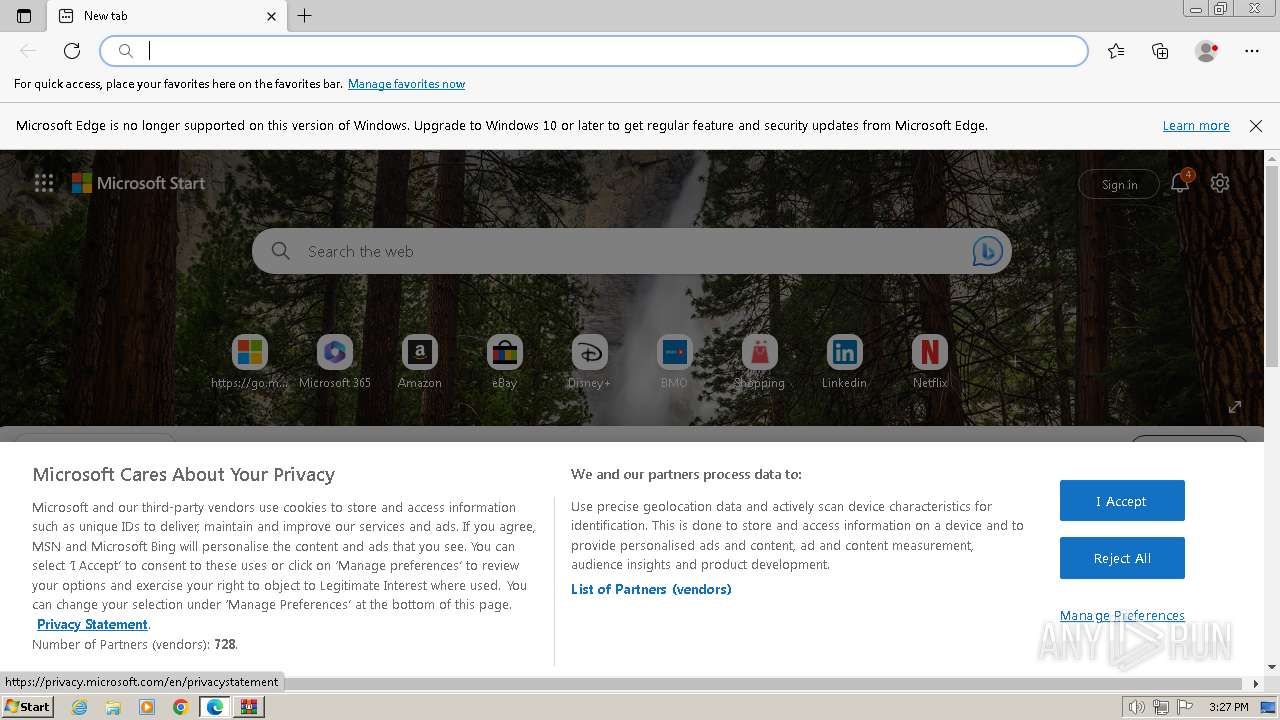The height and width of the screenshot is (720, 1280).
Task: Expand the background image view arrow
Action: [1235, 407]
